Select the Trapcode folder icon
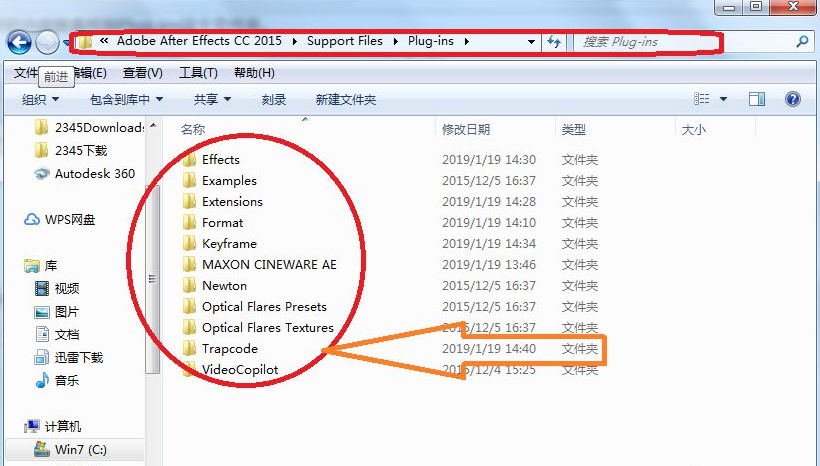This screenshot has height=466, width=820. coord(189,348)
